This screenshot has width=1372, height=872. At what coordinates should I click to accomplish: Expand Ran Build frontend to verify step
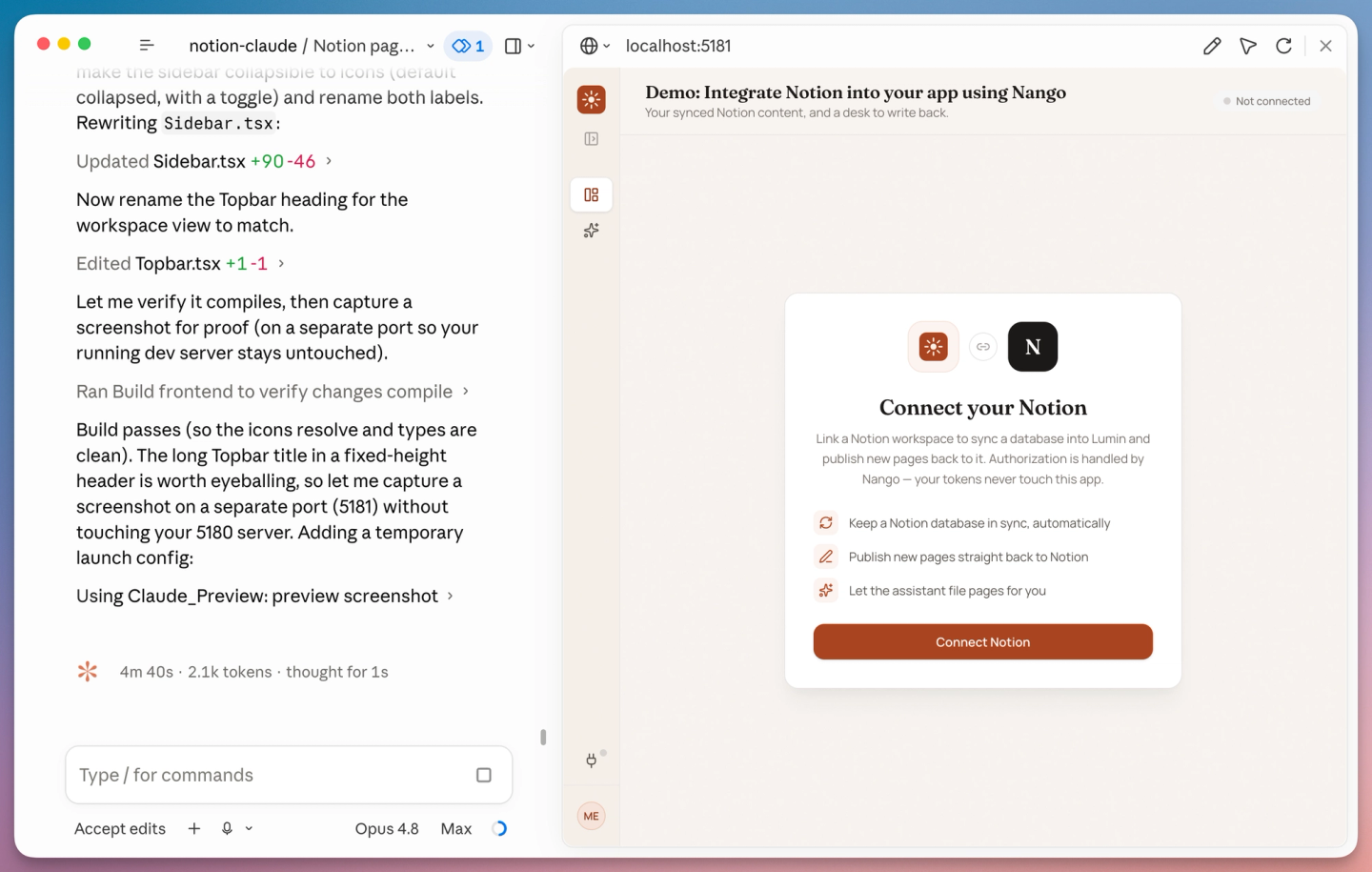tap(272, 392)
